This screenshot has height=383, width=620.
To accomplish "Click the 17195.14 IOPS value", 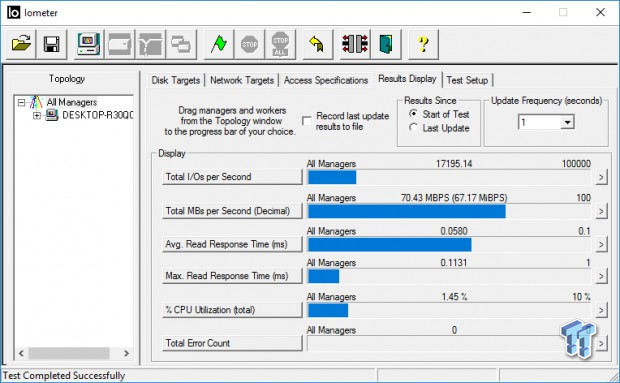I will pos(454,164).
